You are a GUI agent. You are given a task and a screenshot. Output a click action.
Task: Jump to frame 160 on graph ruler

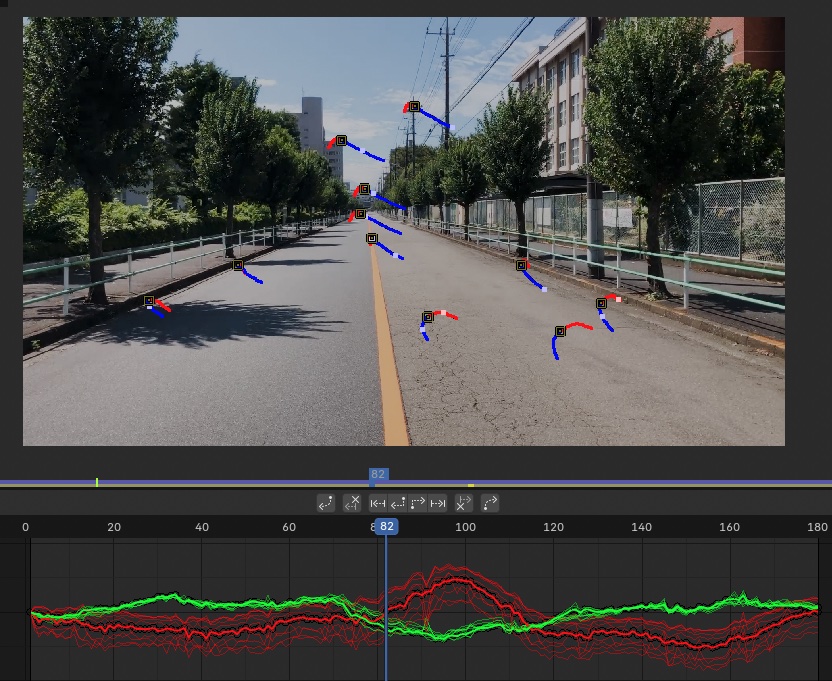[x=729, y=527]
